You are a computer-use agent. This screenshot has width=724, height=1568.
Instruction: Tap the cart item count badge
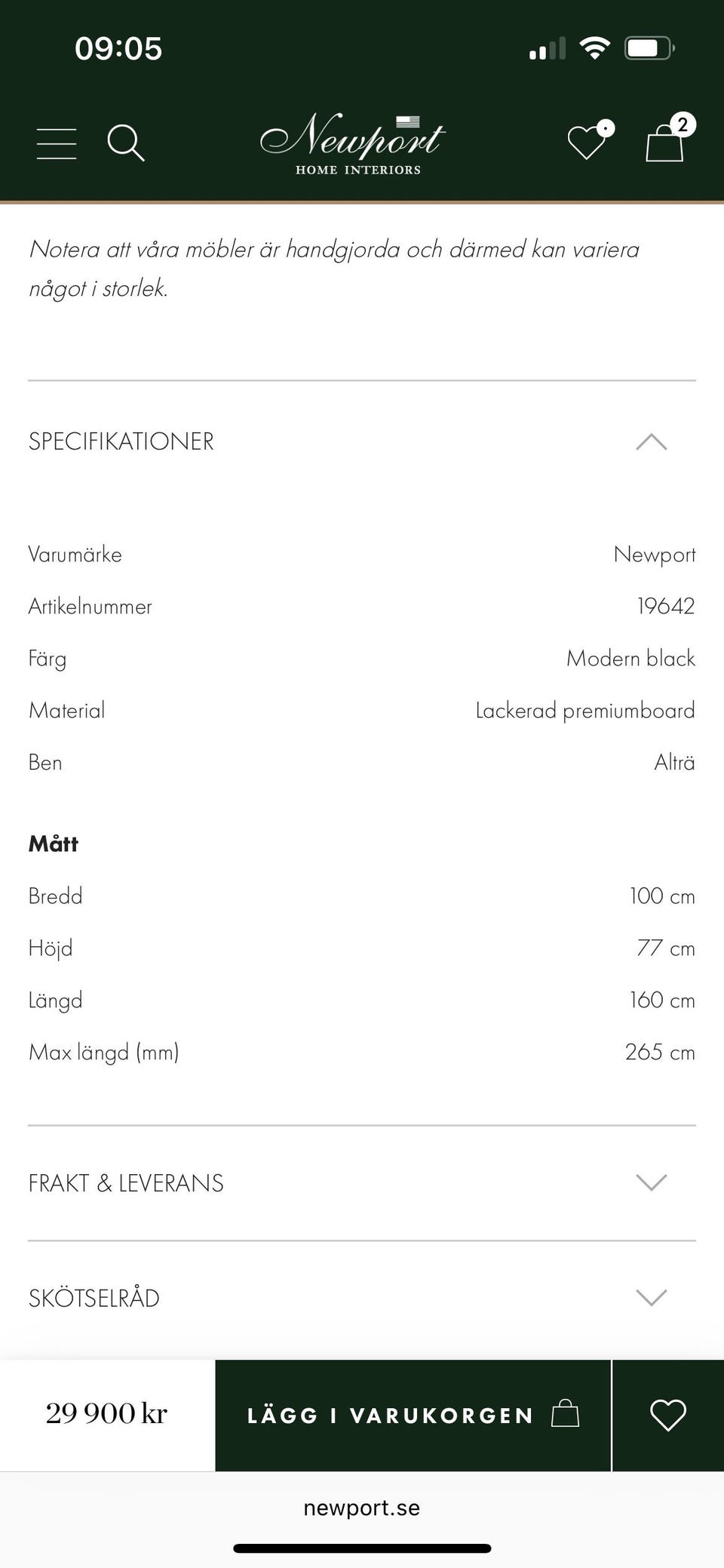pyautogui.click(x=683, y=125)
